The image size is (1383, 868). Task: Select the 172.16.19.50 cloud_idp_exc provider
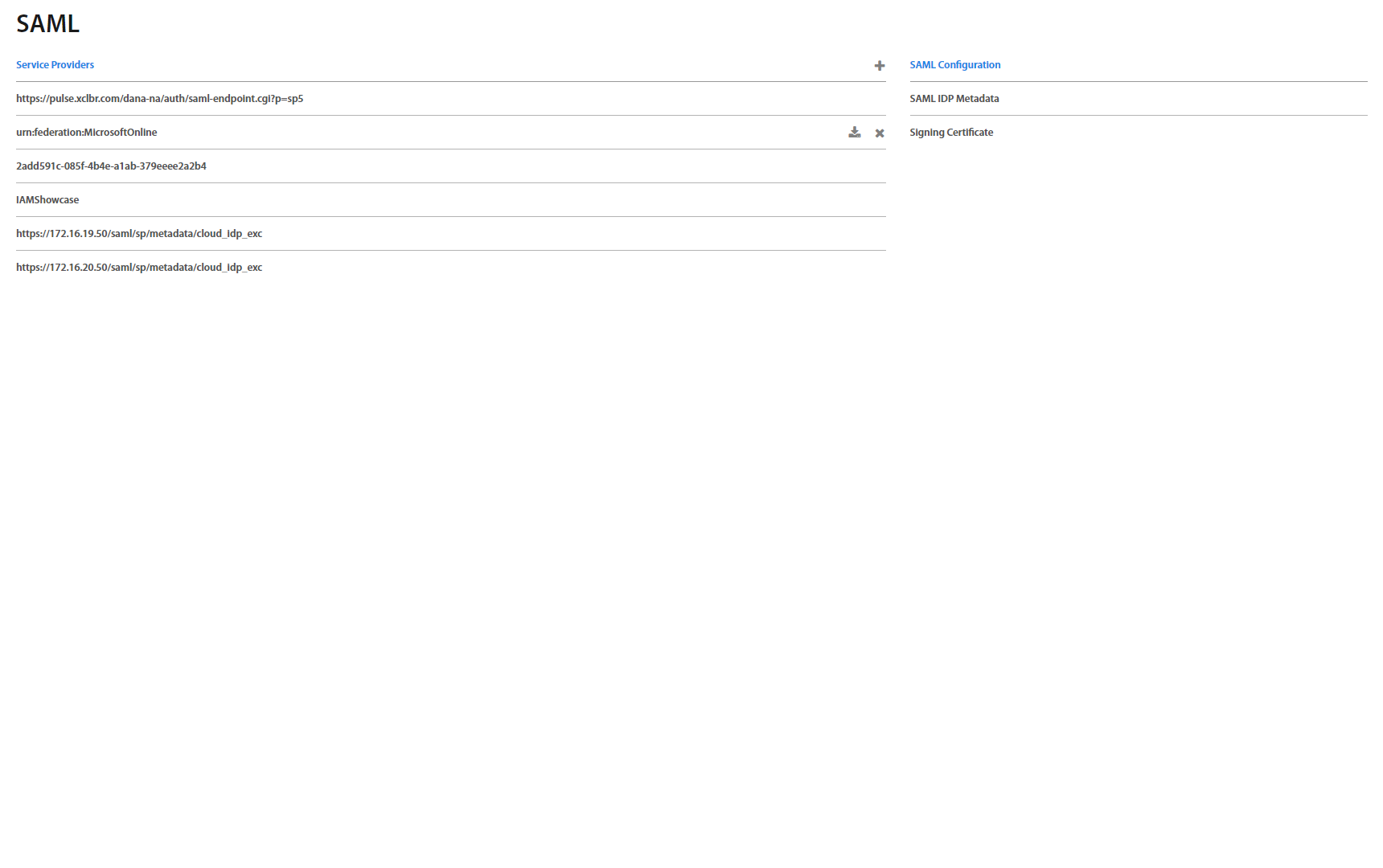tap(139, 234)
